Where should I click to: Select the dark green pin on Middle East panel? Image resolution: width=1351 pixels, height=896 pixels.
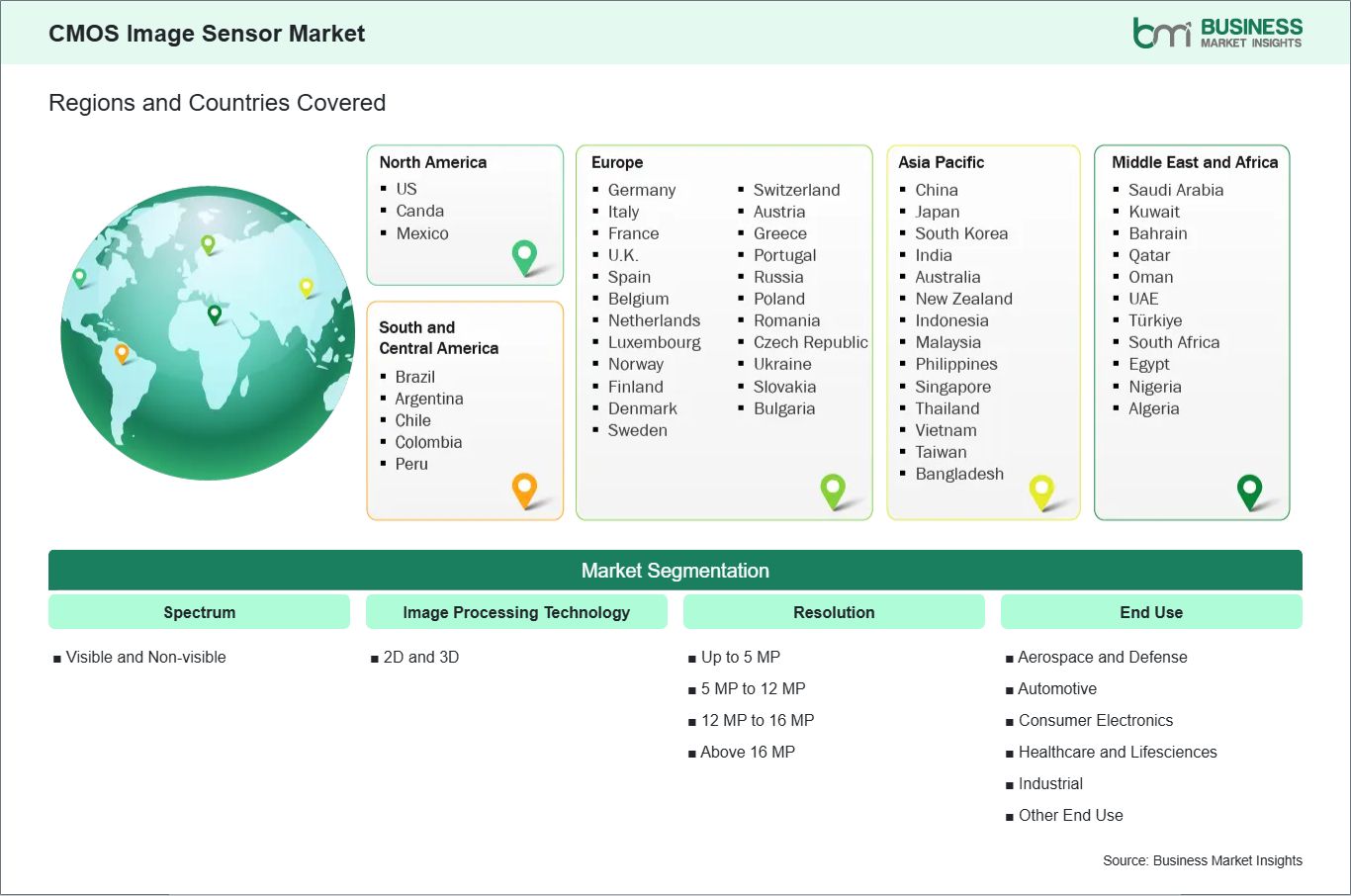click(1250, 489)
